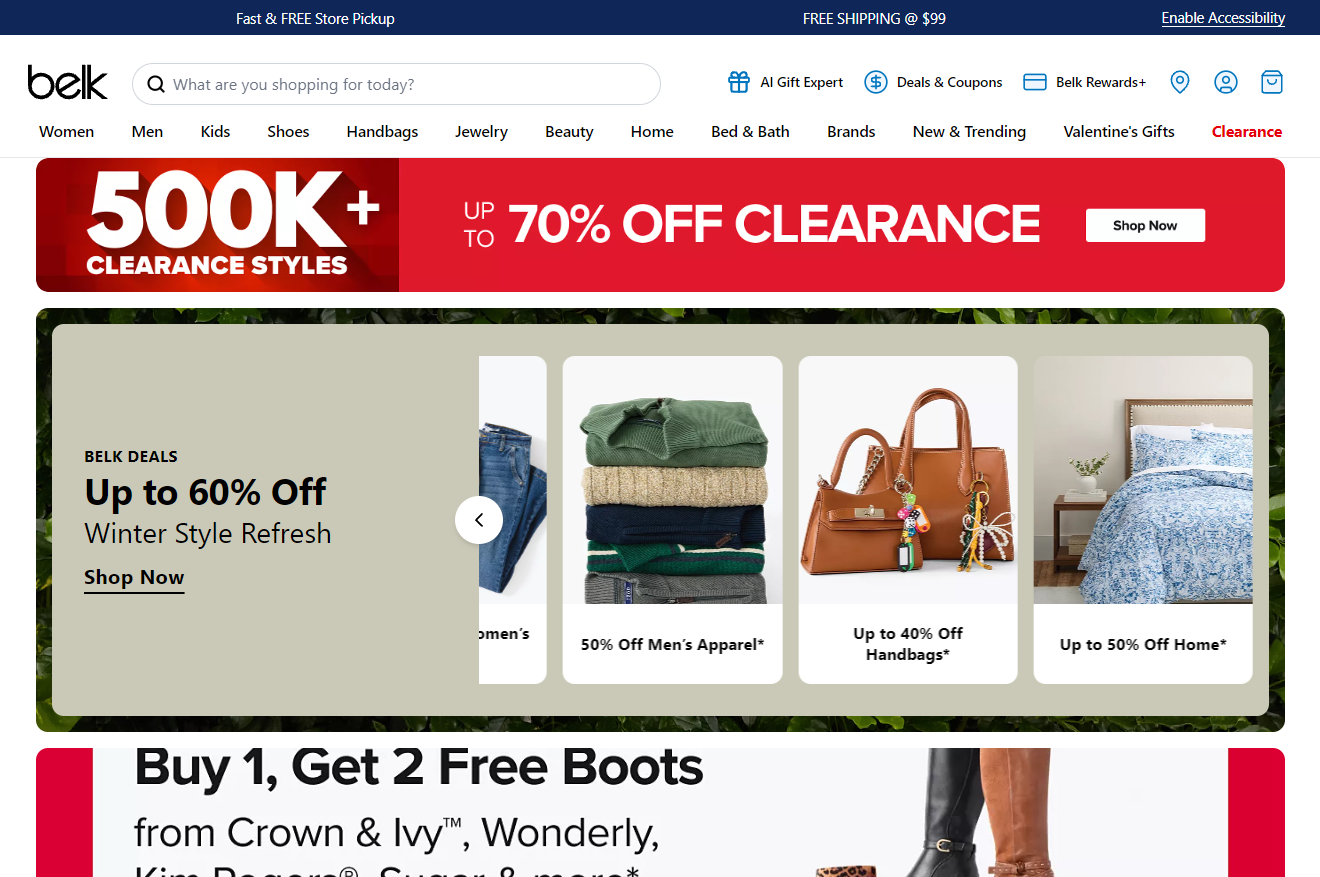Open the Bed & Bath menu
1320x877 pixels.
tap(750, 132)
